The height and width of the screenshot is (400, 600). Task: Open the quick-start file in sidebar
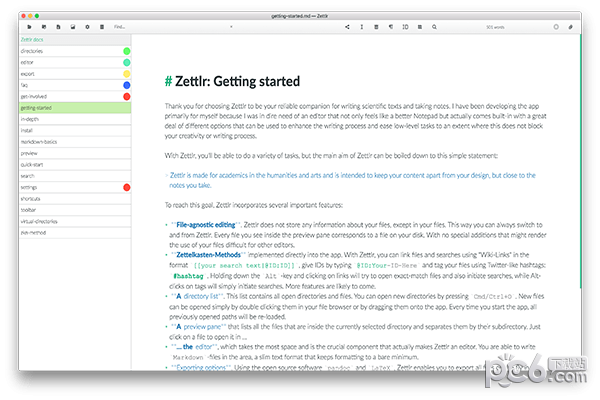pyautogui.click(x=75, y=165)
